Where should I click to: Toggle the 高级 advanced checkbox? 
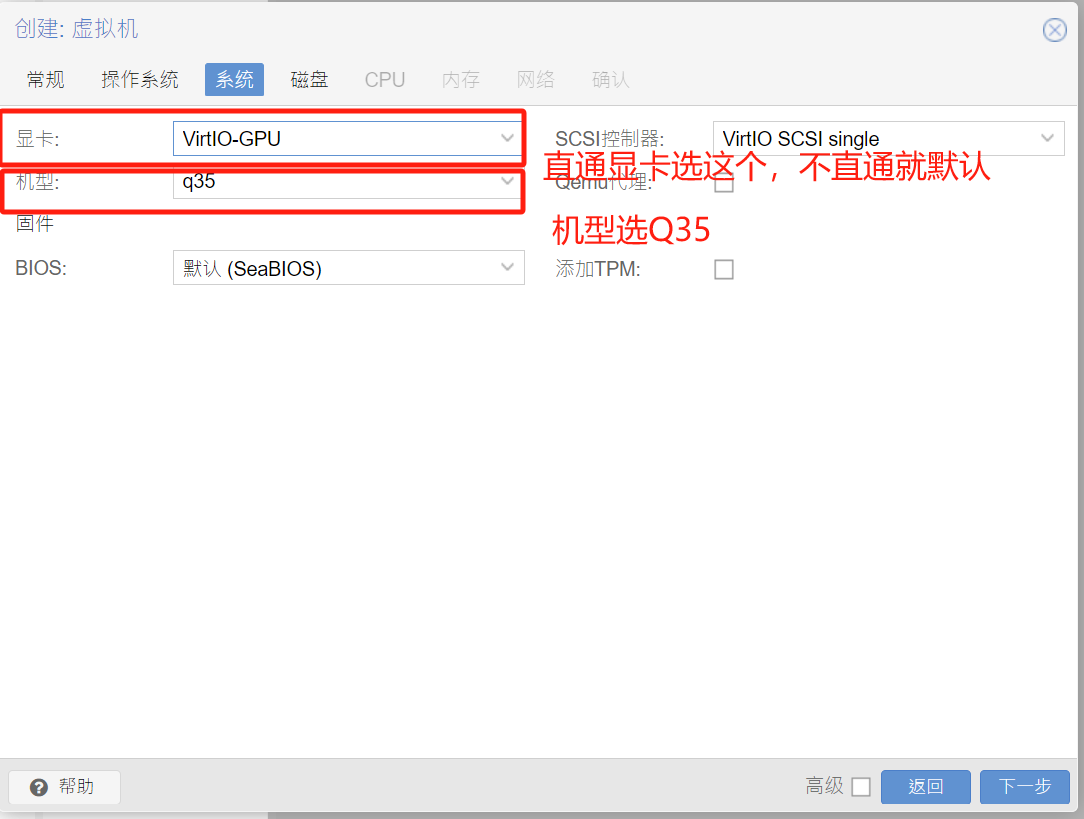[x=861, y=787]
